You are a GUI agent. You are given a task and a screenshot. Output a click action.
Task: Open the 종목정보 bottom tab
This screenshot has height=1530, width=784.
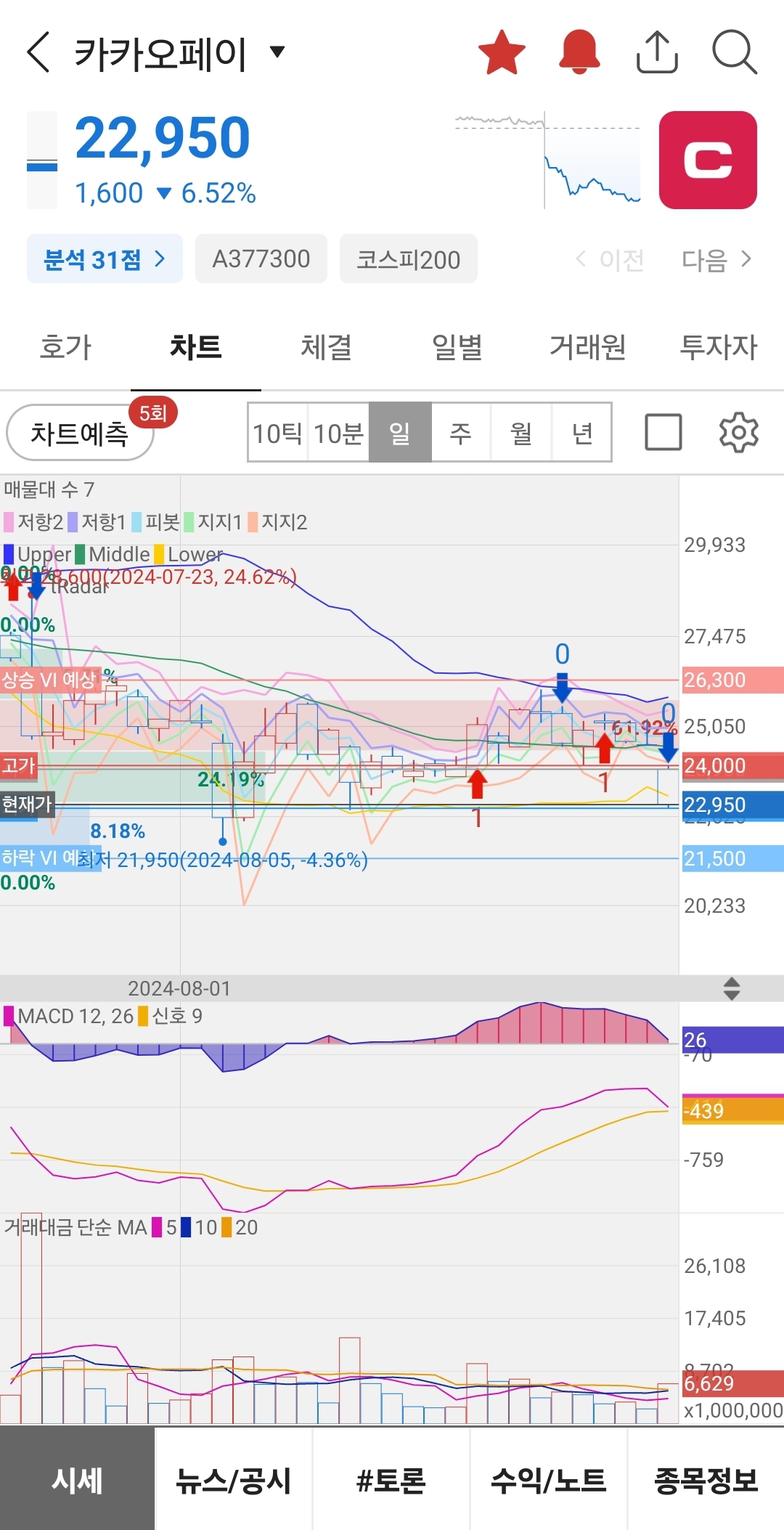[x=706, y=1479]
